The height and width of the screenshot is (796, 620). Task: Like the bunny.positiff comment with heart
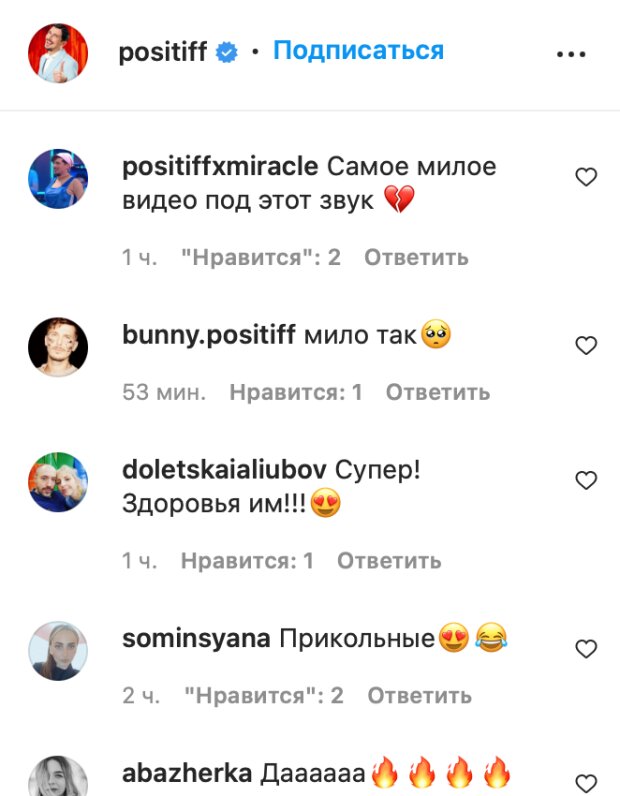click(586, 346)
